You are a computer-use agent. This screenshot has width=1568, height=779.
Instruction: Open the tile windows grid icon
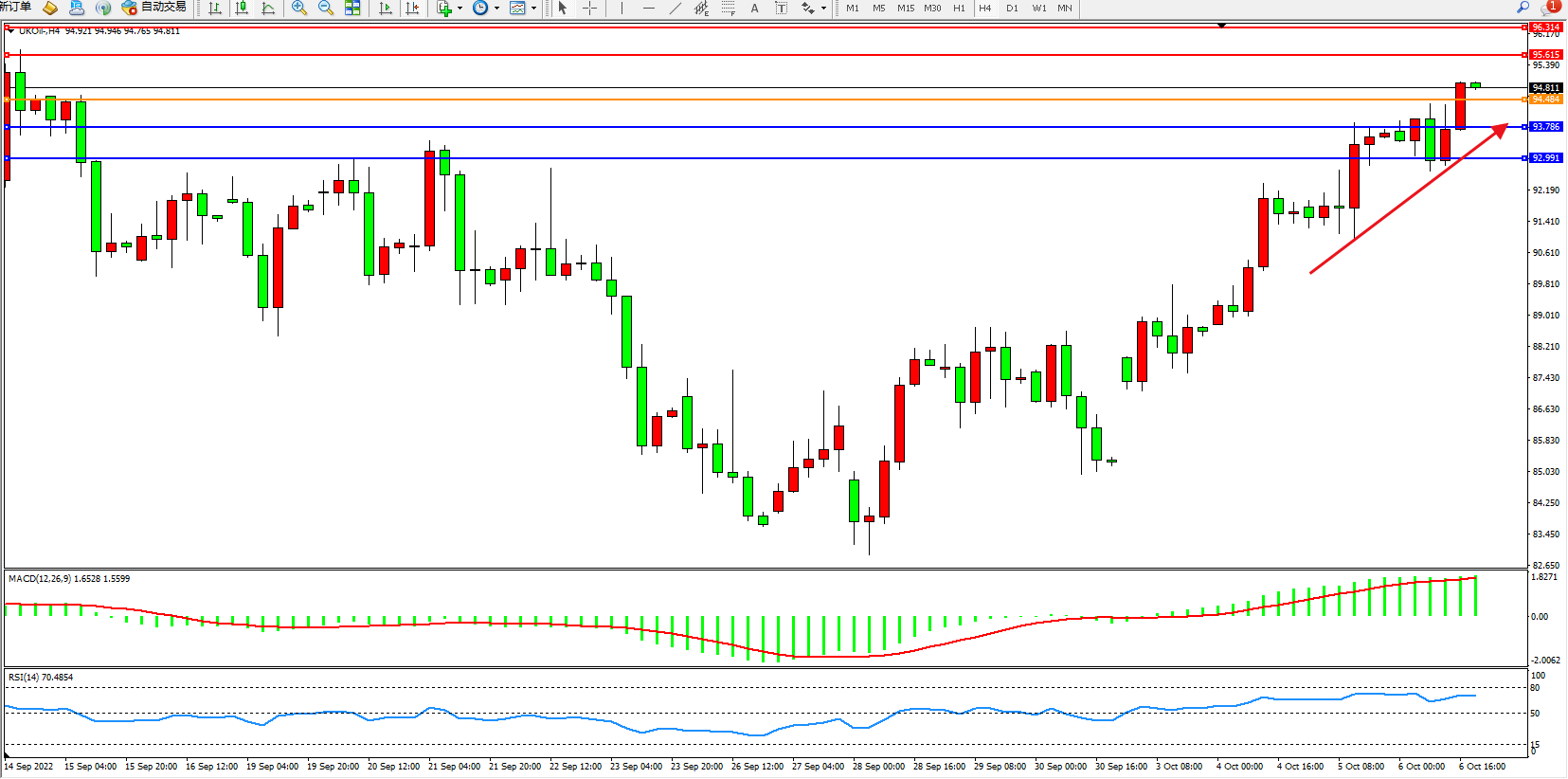[352, 8]
